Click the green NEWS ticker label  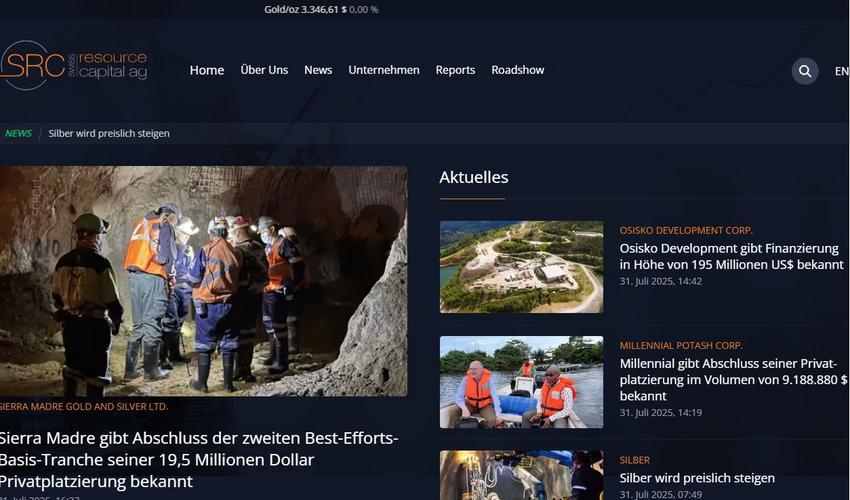point(18,133)
